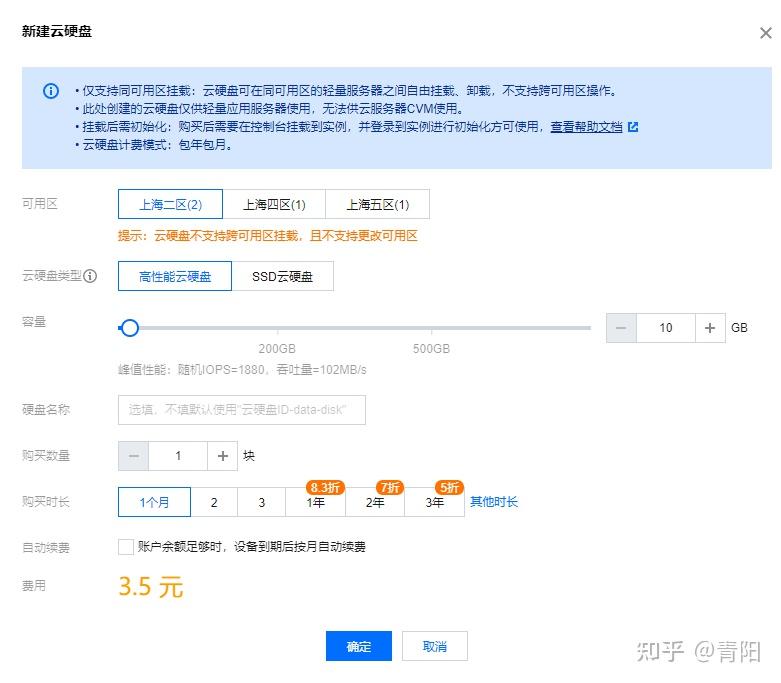This screenshot has height=683, width=781.
Task: Click capacity slider track at 500GB mark
Action: pos(431,328)
